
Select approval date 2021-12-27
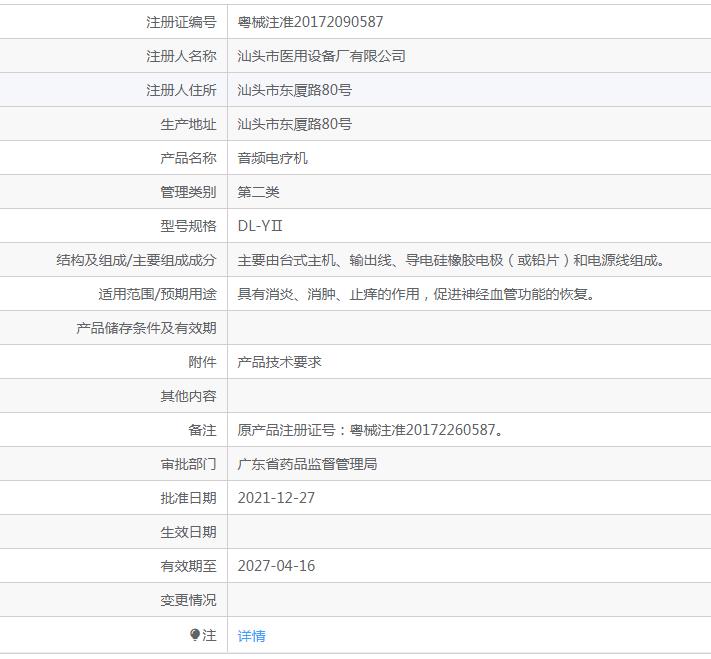[276, 498]
